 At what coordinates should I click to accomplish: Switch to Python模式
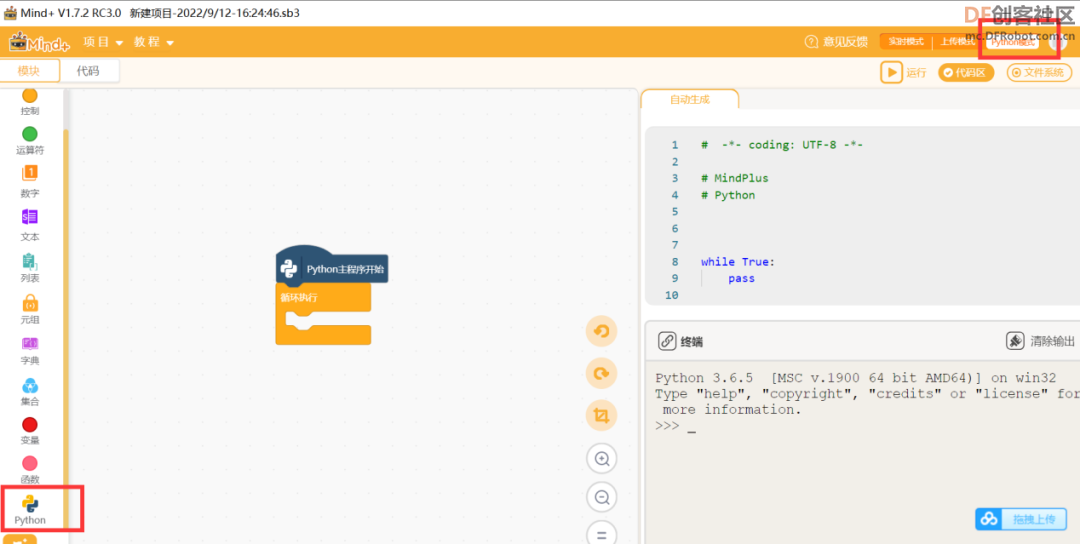(x=1012, y=41)
